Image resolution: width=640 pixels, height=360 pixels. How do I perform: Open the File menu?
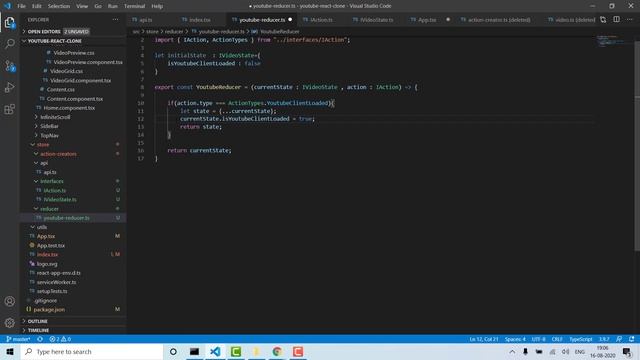[21, 6]
